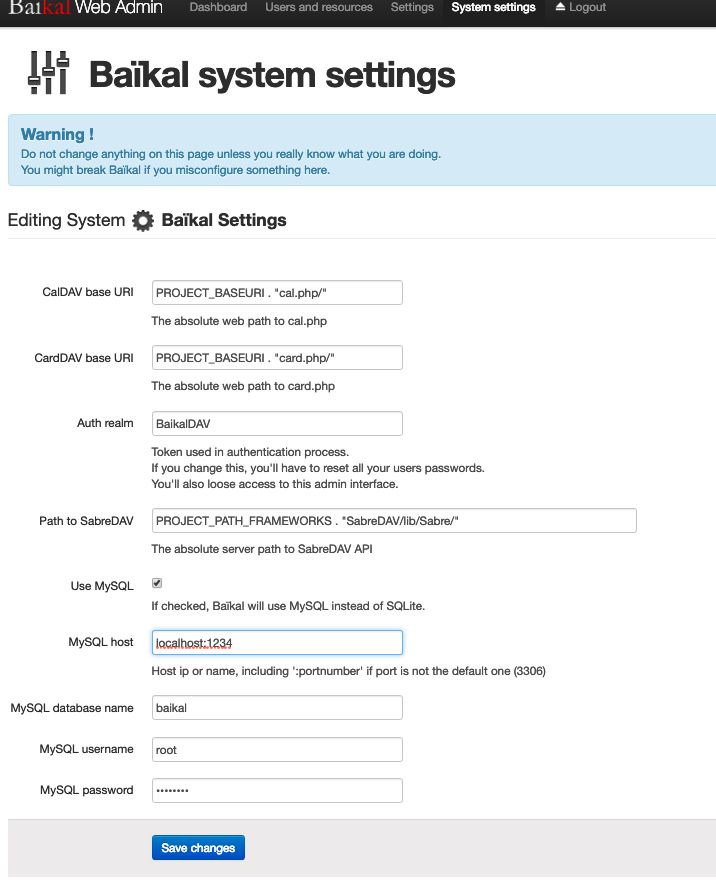Focus the CalDAV base URI field
Image resolution: width=716 pixels, height=880 pixels.
[x=277, y=292]
